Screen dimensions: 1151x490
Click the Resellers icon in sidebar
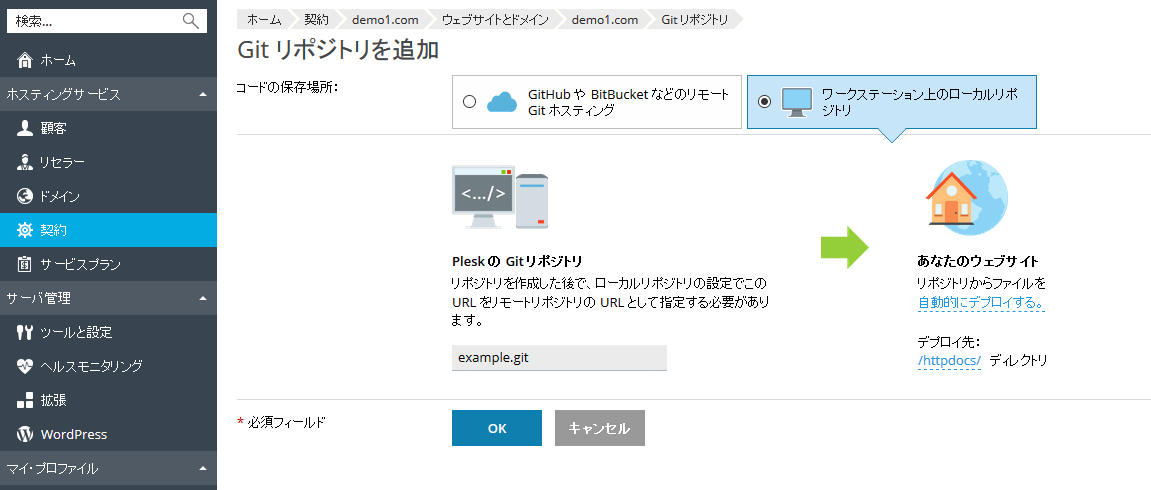tap(26, 162)
